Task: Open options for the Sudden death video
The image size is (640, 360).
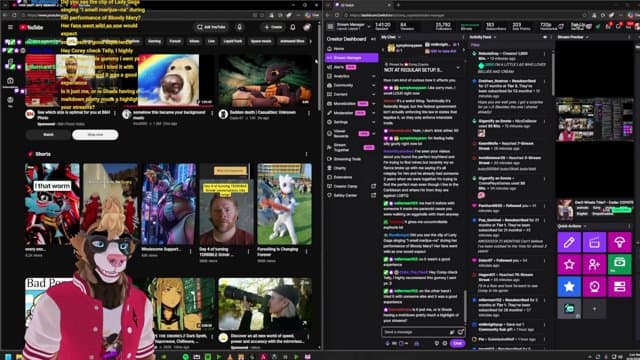Action: (x=309, y=113)
